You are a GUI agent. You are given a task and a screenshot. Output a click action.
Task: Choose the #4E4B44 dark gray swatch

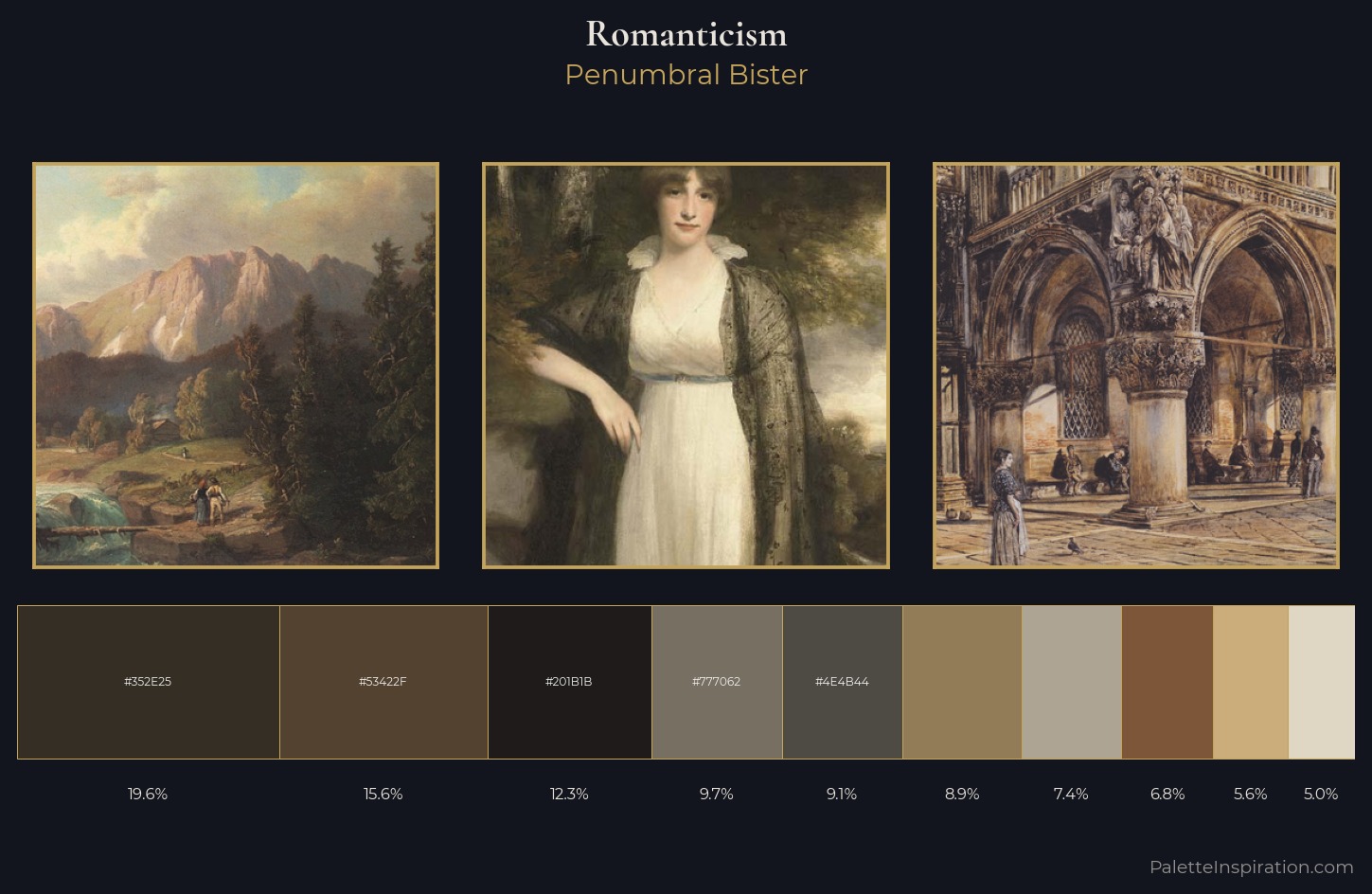click(x=843, y=682)
